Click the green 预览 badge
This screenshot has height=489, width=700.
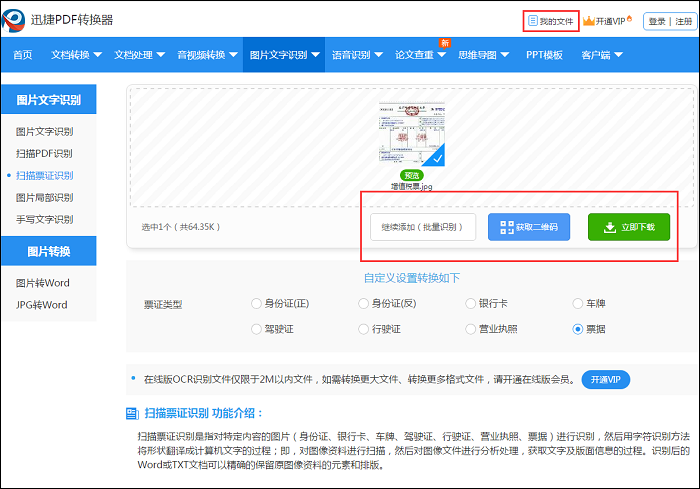(412, 175)
